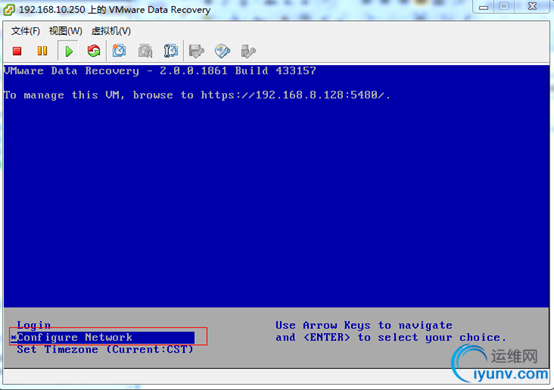Click the red Power Off stop icon
The image size is (554, 390).
17,51
